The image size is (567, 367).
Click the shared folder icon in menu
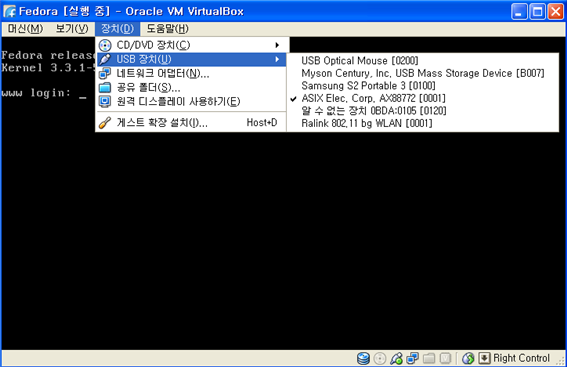105,88
